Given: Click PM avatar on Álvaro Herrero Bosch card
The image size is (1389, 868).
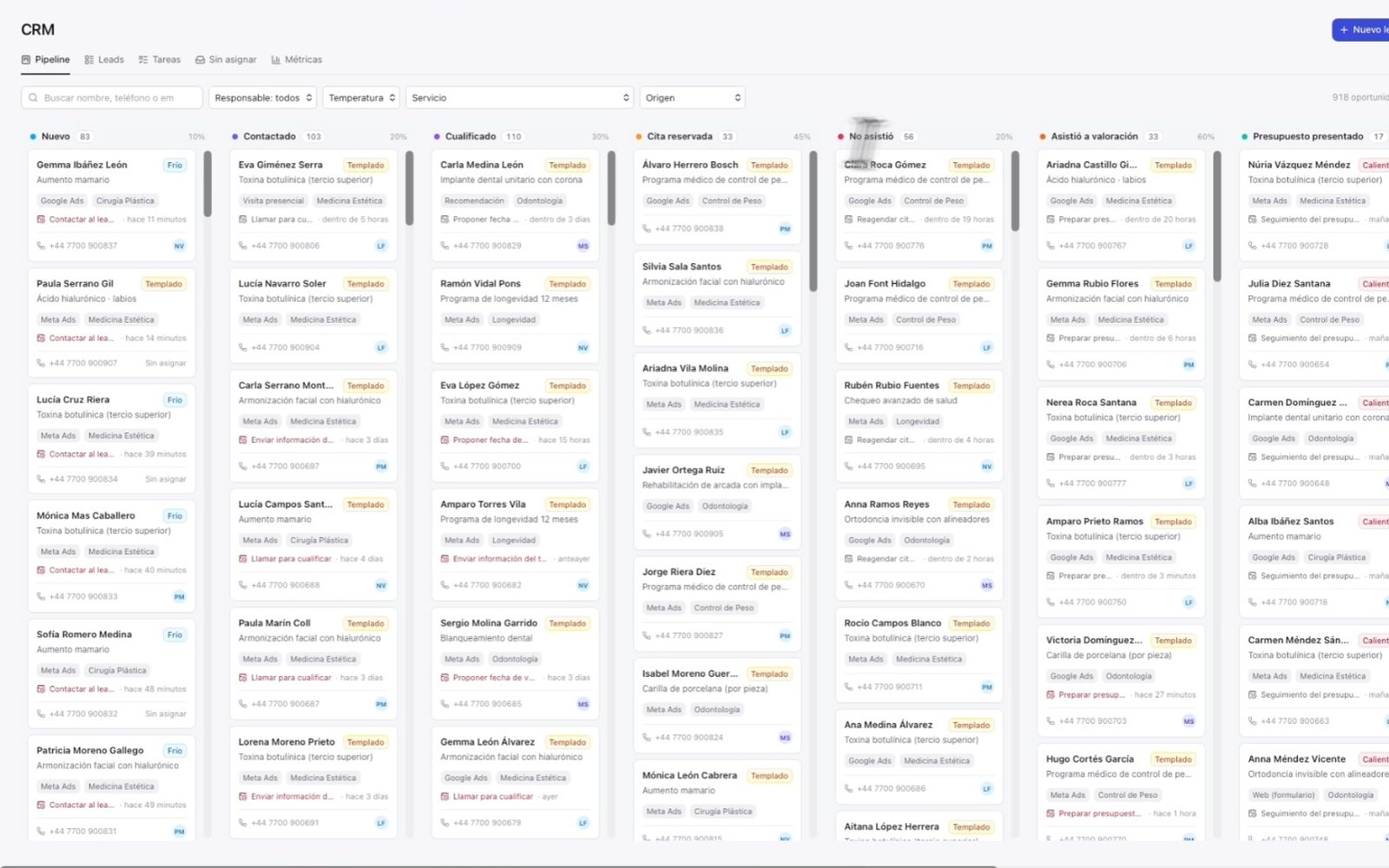Looking at the screenshot, I should (x=785, y=229).
